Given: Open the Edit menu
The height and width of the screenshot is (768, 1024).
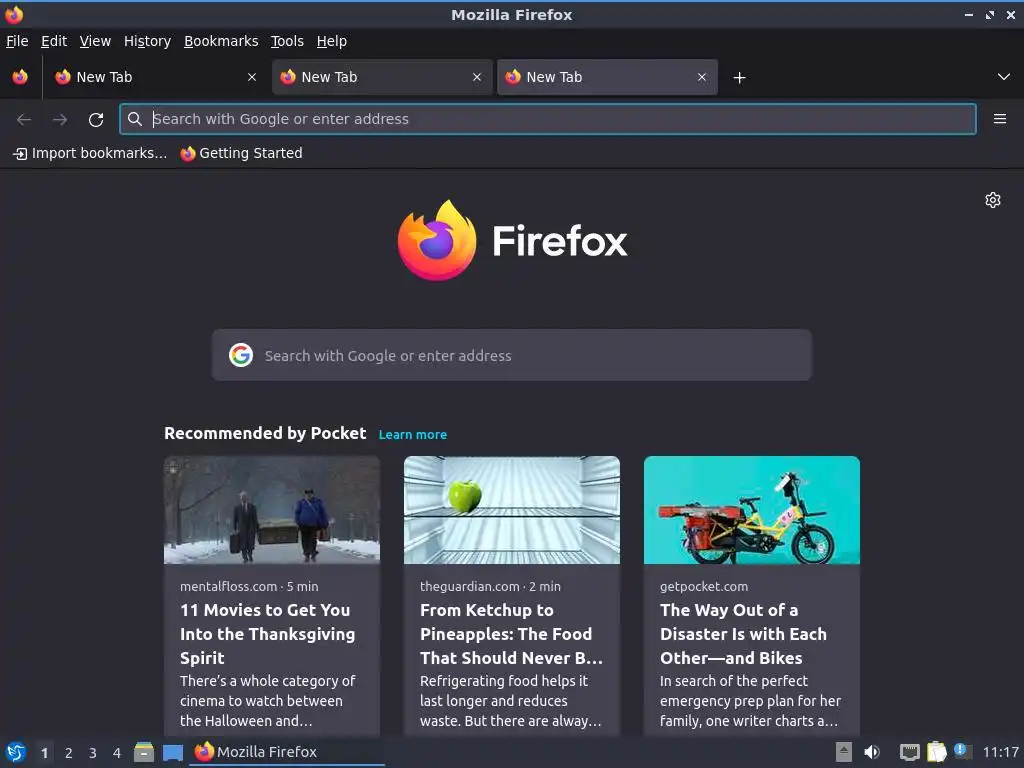Looking at the screenshot, I should pyautogui.click(x=54, y=41).
